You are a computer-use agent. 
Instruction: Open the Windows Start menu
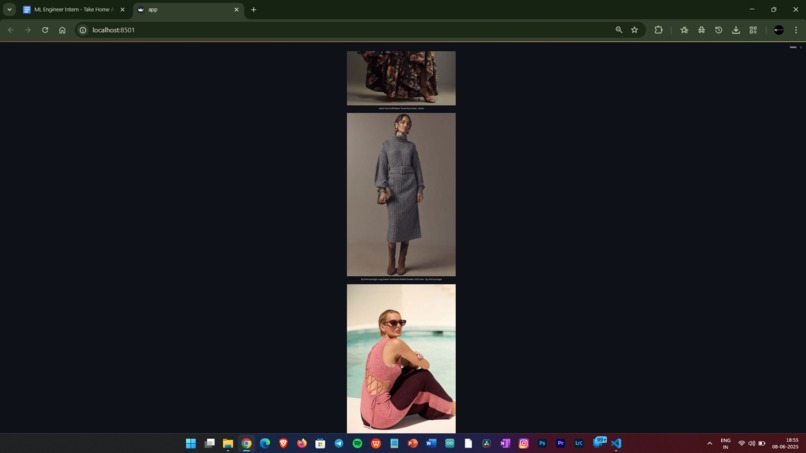point(191,443)
